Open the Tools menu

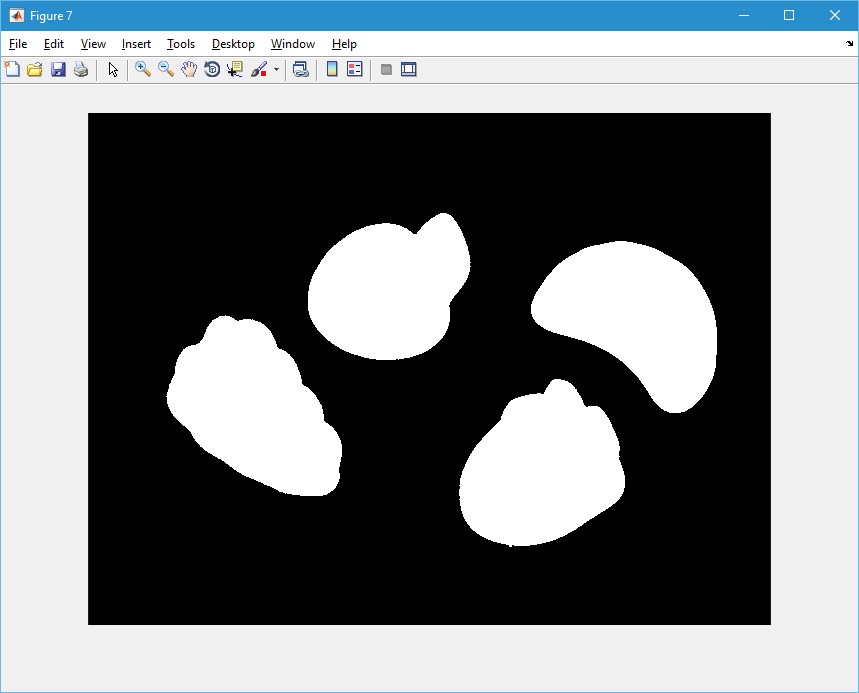point(181,44)
